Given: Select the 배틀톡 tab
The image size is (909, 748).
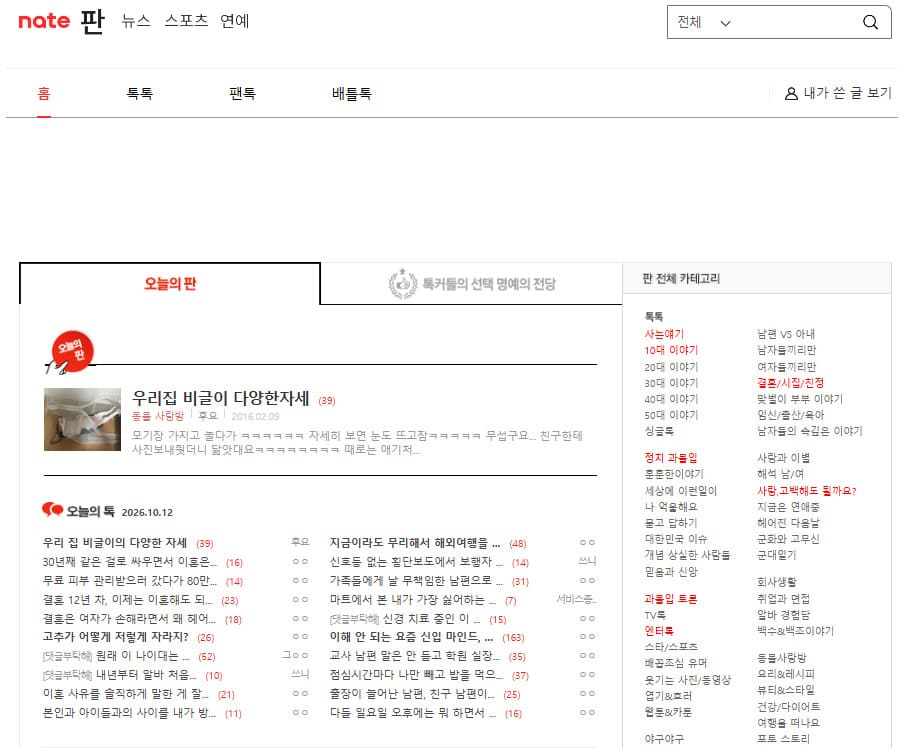Looking at the screenshot, I should pos(351,93).
